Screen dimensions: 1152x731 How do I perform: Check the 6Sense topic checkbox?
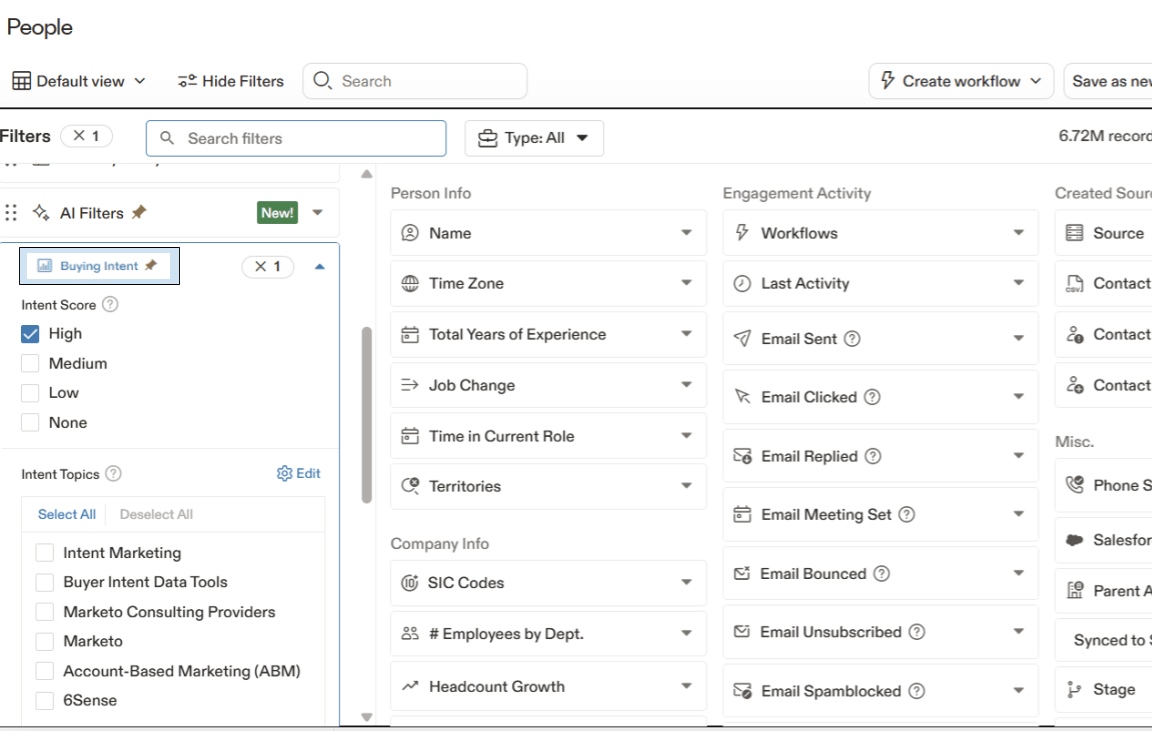(x=45, y=700)
